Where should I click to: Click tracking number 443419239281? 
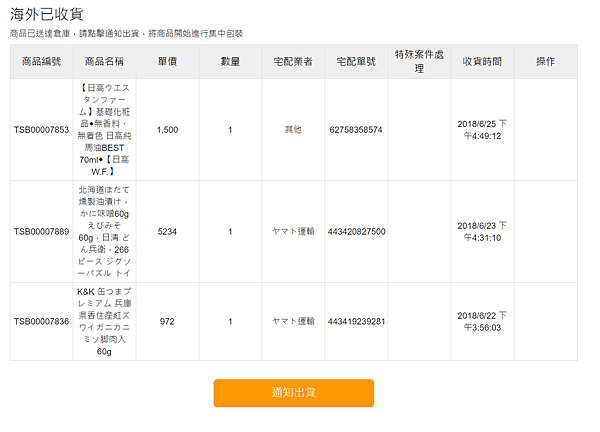(356, 322)
